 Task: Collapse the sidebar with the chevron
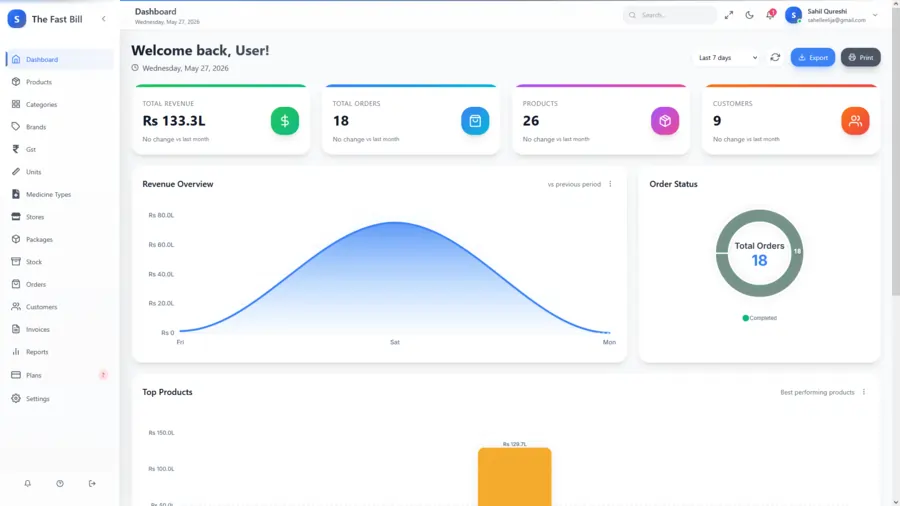pos(104,19)
